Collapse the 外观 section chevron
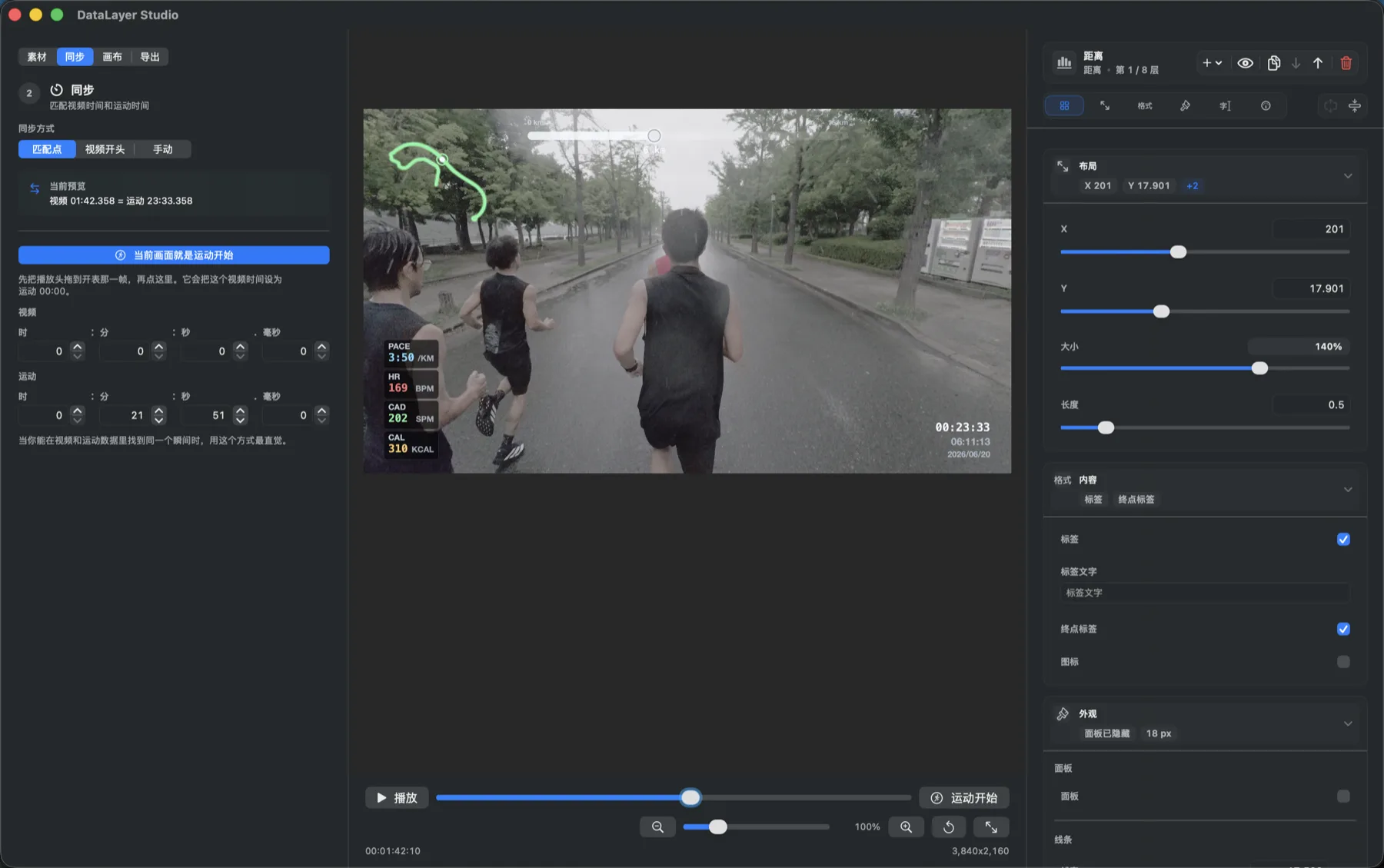 coord(1348,723)
